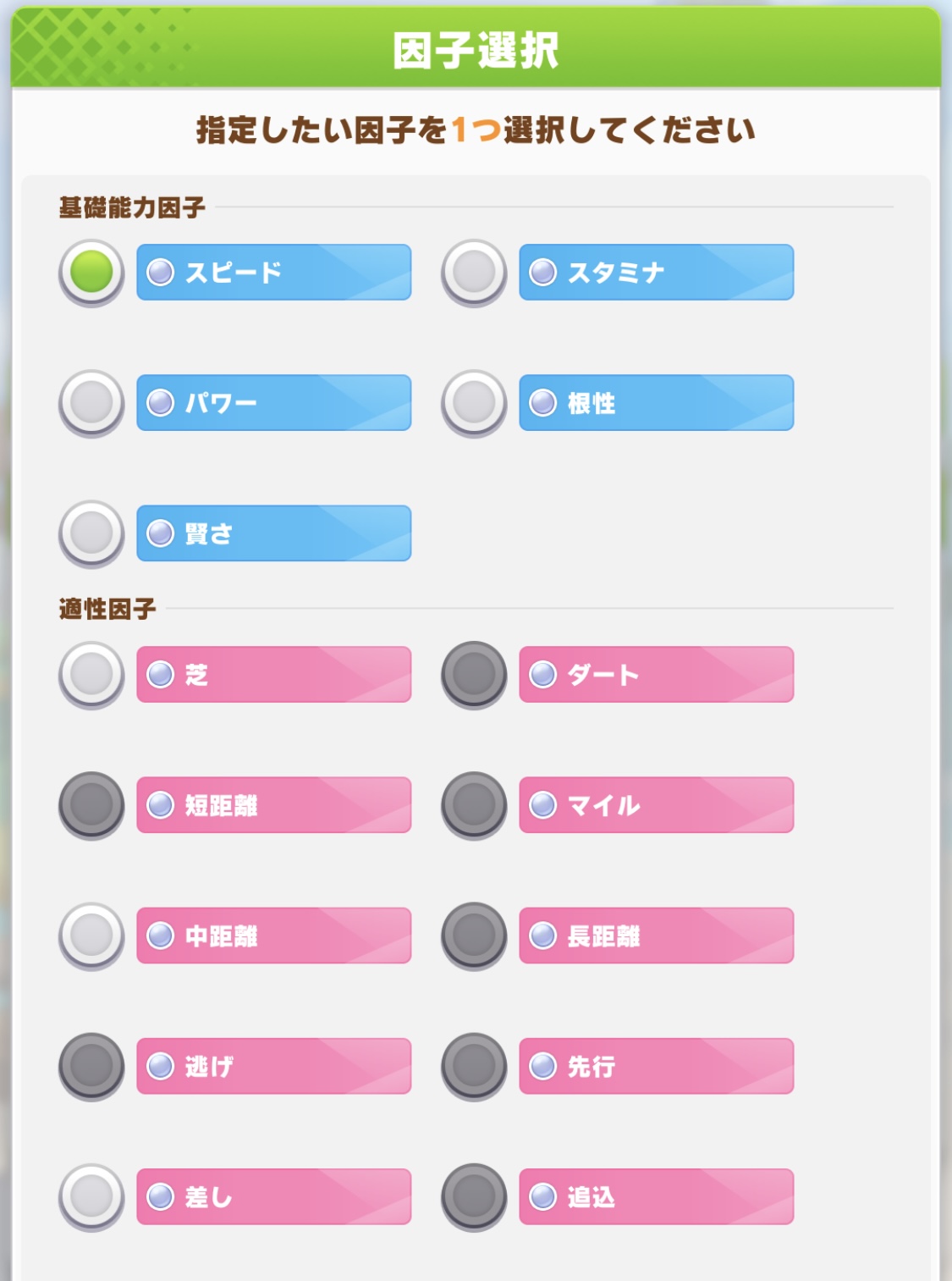Choose the 芝 aptitude radio button
This screenshot has height=1281, width=952.
(x=91, y=675)
